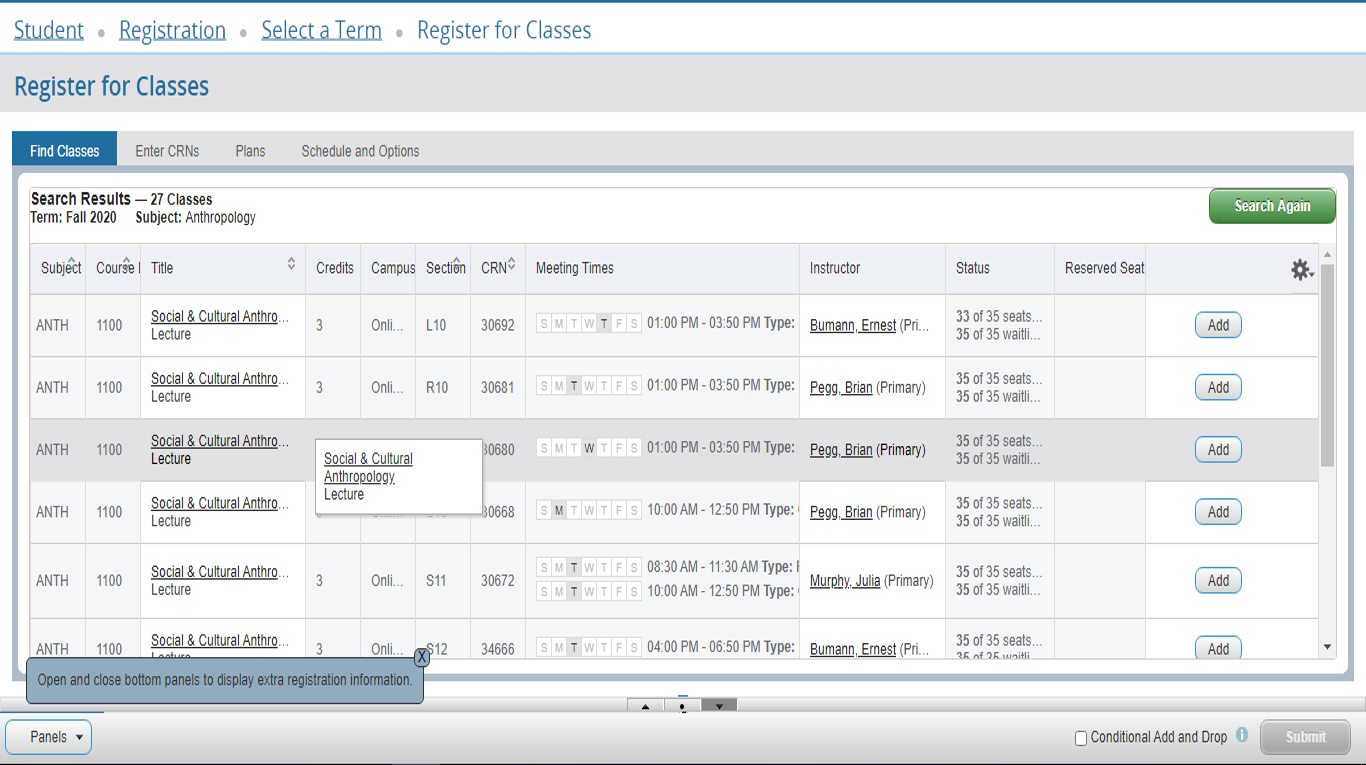Click the middle dot panel toggle button

(682, 706)
